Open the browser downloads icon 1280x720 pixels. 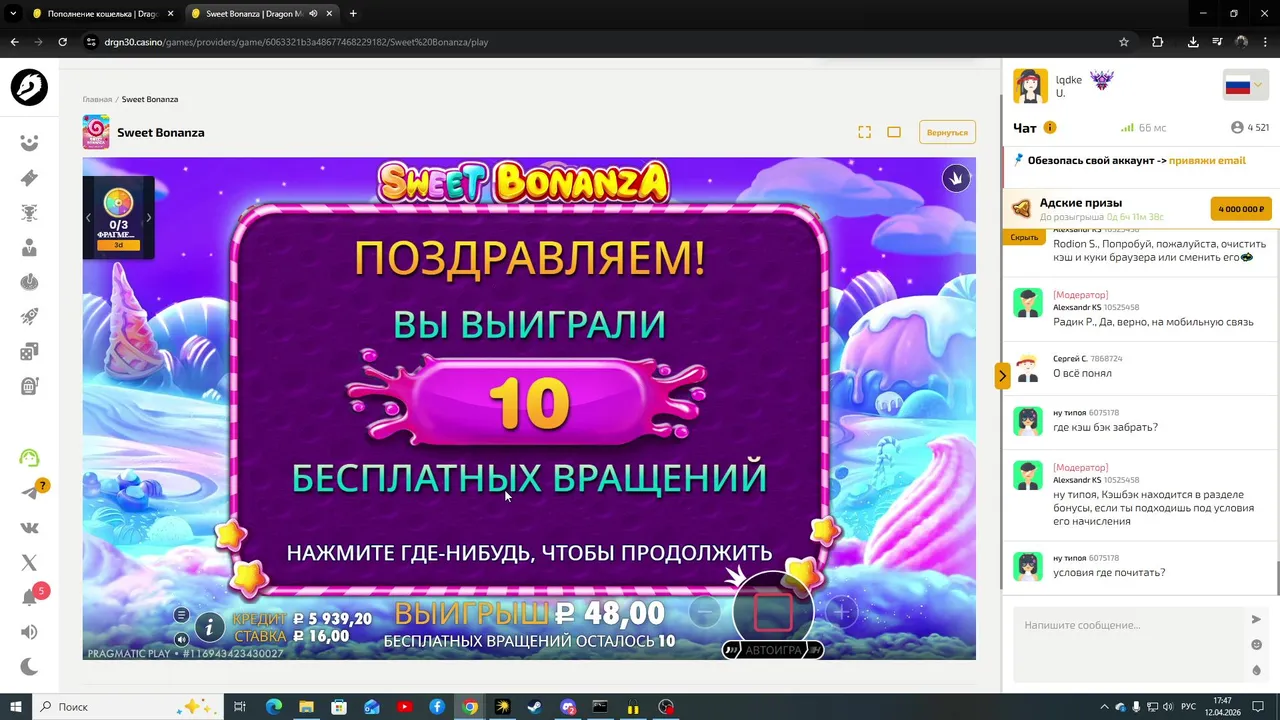coord(1193,42)
